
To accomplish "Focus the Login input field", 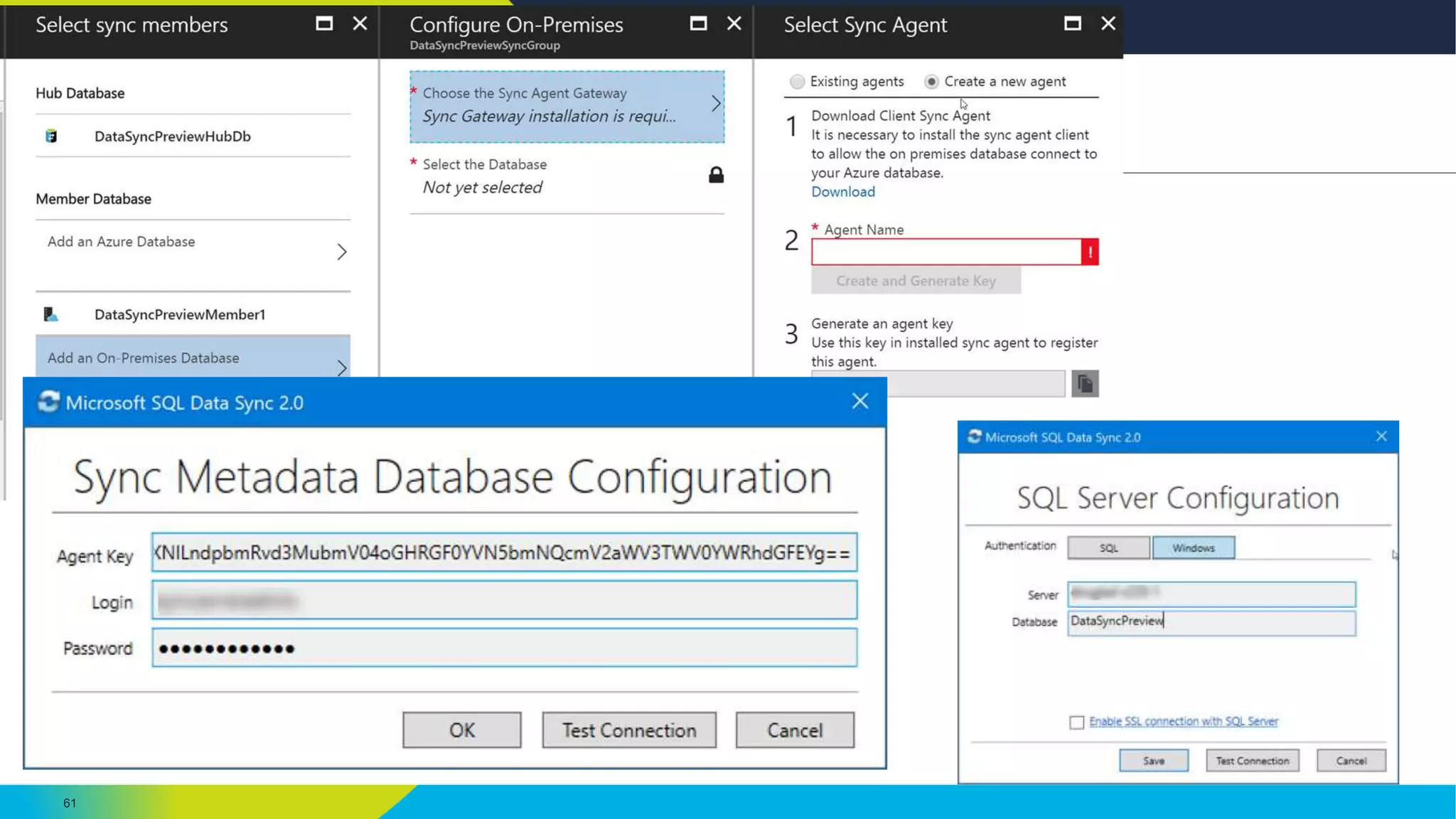I will click(504, 600).
